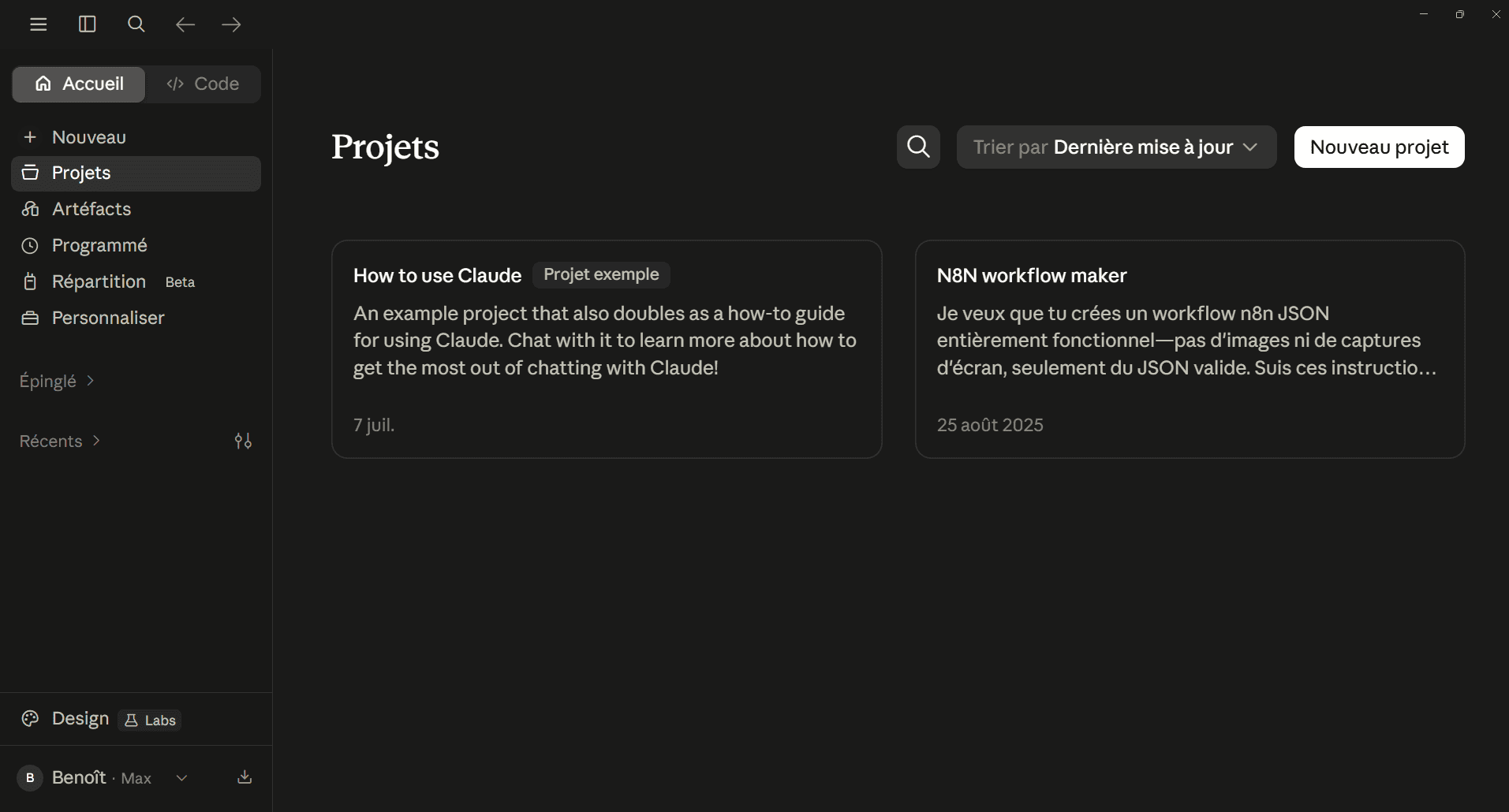Viewport: 1509px width, 812px height.
Task: Minimize the application window
Action: [1424, 14]
